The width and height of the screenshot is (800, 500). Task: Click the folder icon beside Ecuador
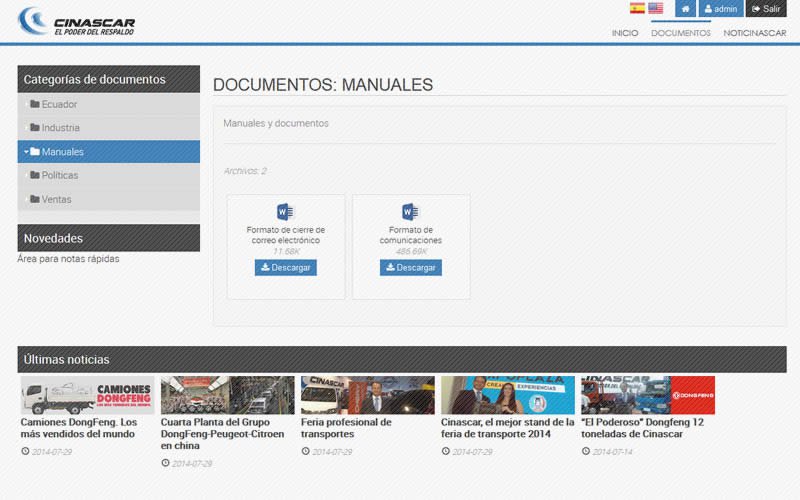point(35,104)
